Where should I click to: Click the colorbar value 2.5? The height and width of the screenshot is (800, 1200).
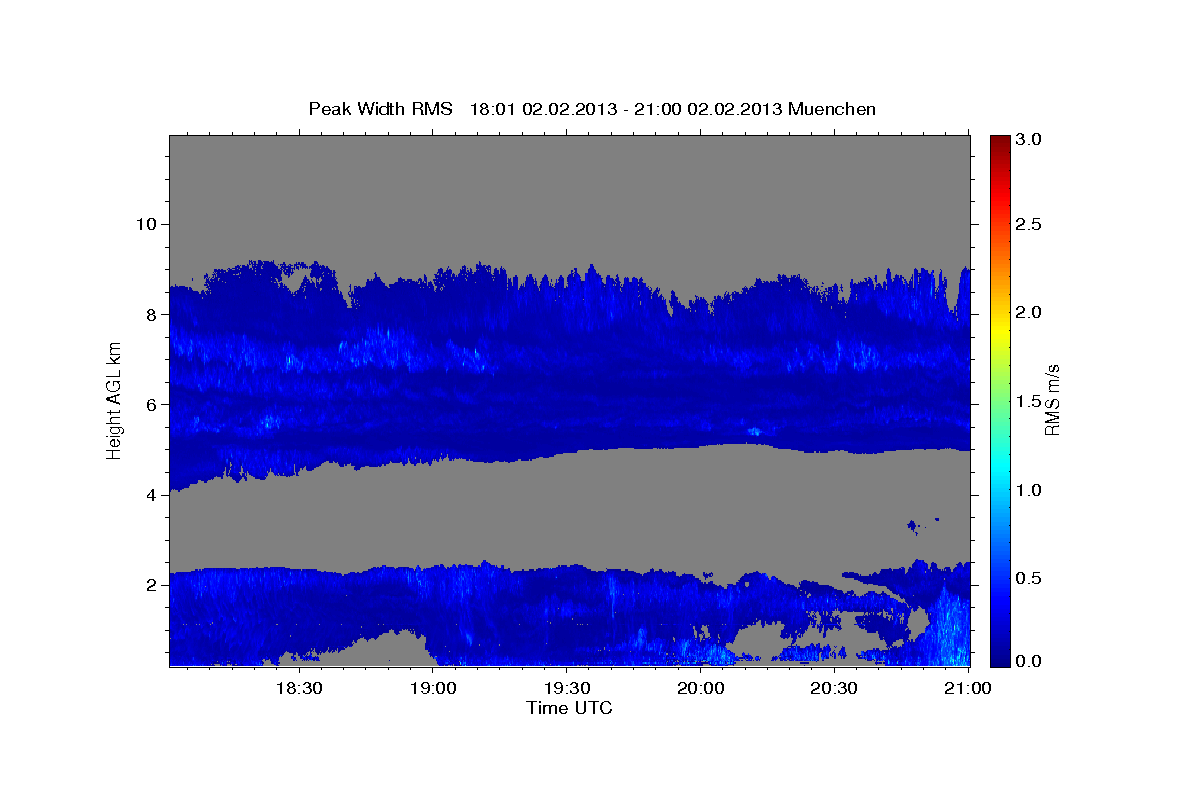tap(1029, 224)
